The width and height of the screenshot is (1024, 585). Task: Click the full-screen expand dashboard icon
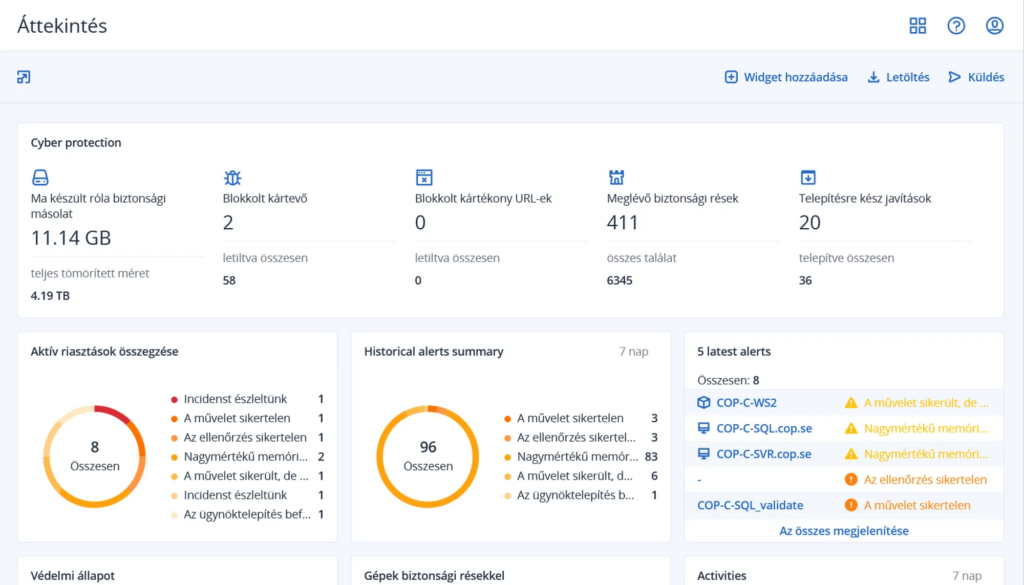[x=24, y=77]
